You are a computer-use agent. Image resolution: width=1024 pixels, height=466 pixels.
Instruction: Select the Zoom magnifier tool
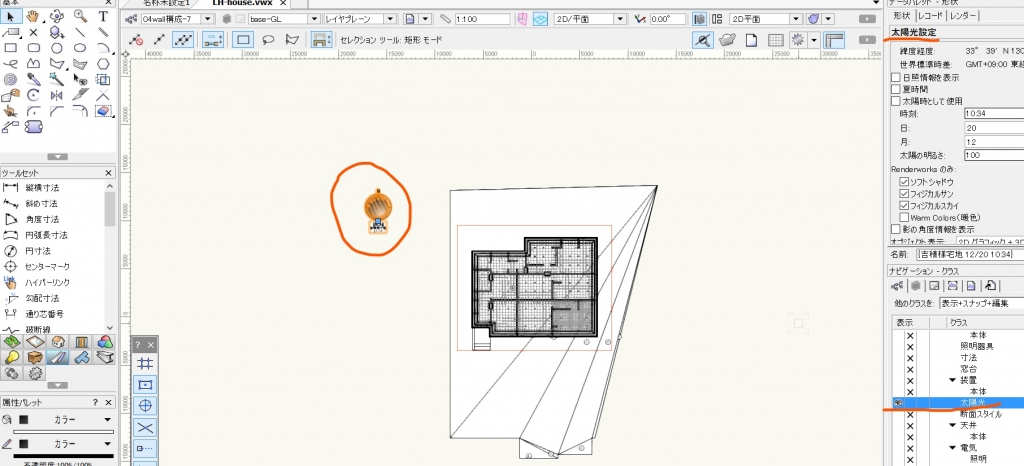pyautogui.click(x=80, y=16)
